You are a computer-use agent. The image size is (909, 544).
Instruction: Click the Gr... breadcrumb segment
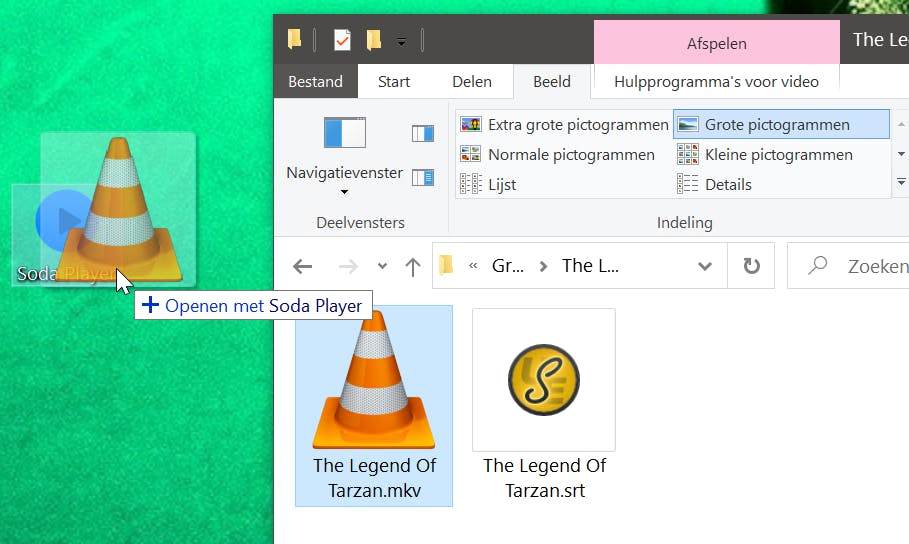[x=508, y=266]
